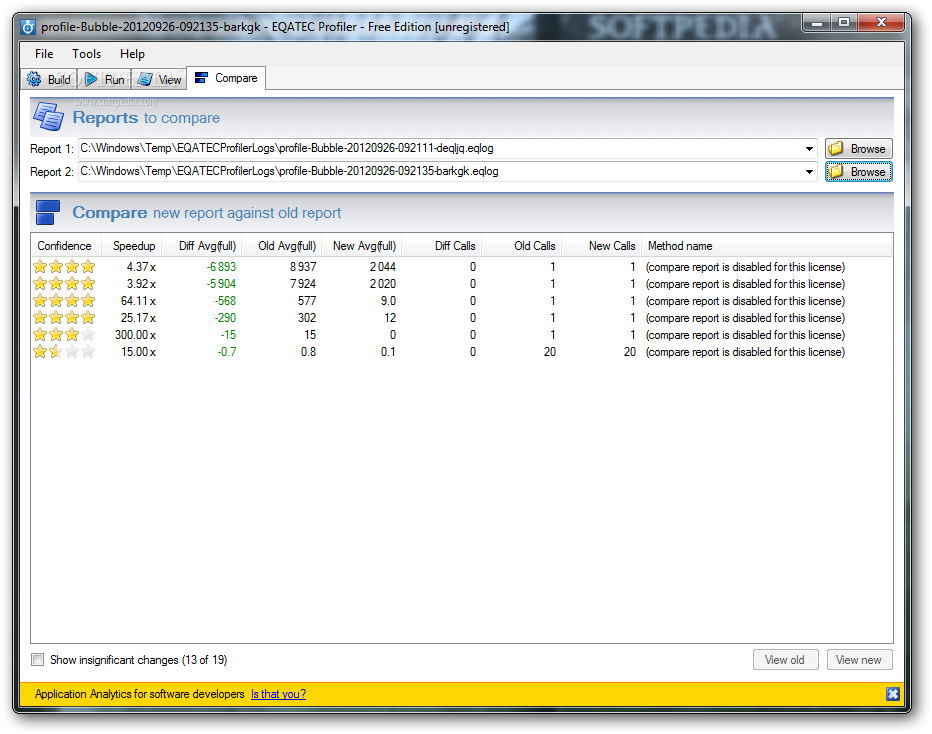
Task: Click the star rating of the 15.00x row
Action: 64,352
